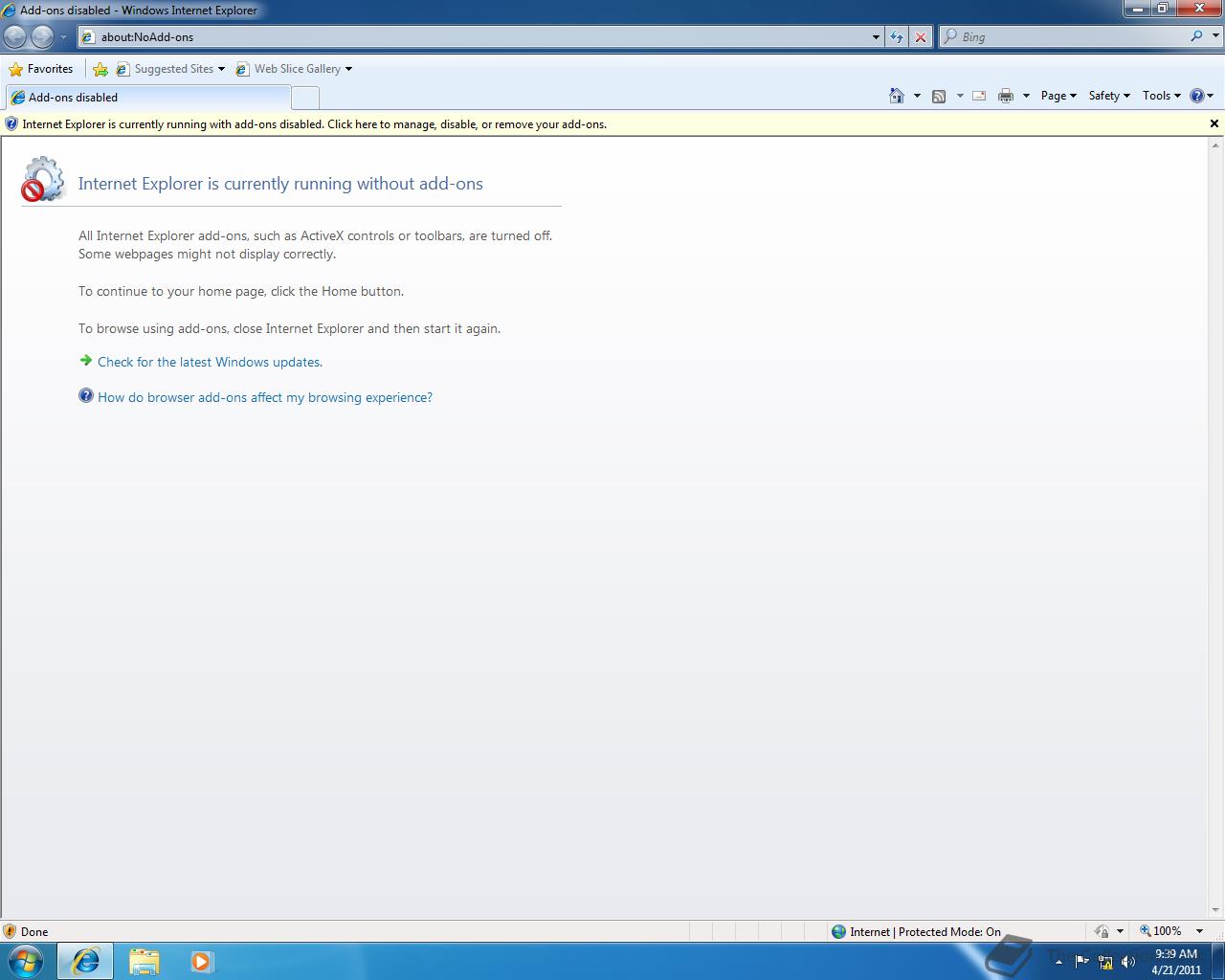Click the search magnifier icon
Viewport: 1225px width, 980px height.
1196,36
